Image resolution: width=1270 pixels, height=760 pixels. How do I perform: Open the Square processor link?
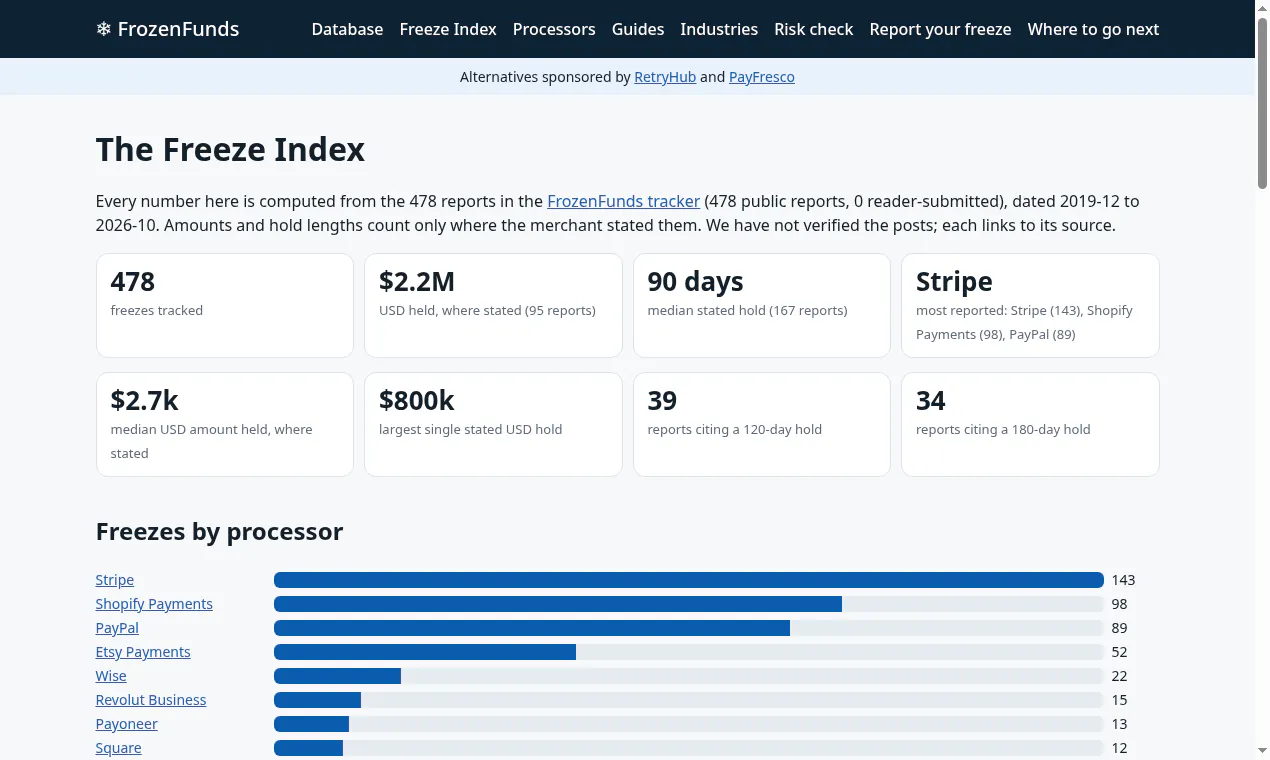119,748
